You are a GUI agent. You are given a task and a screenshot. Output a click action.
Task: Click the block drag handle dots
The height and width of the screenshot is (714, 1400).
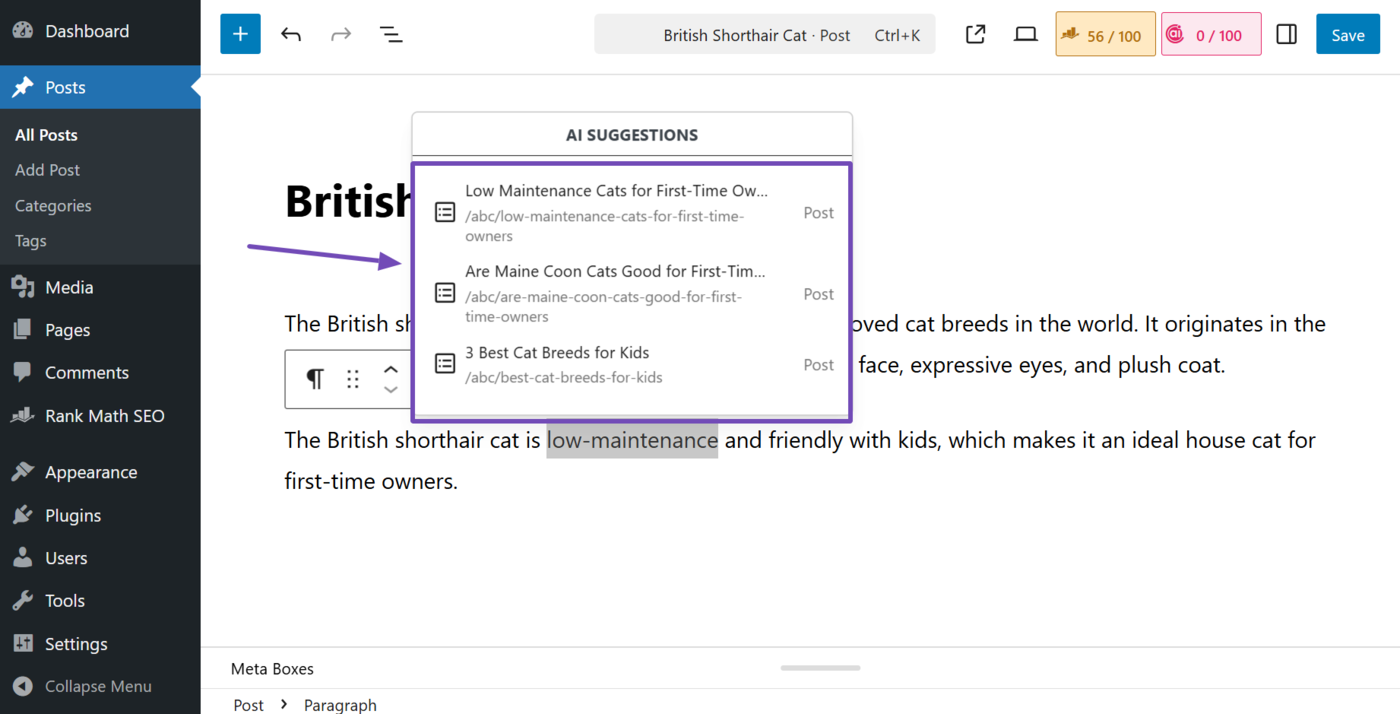point(353,379)
